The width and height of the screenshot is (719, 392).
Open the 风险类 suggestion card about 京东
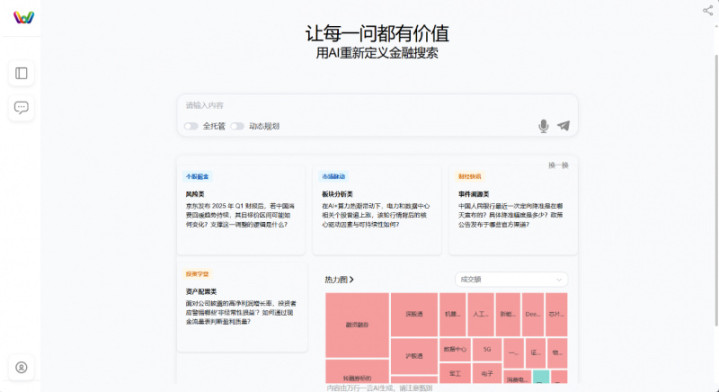point(241,210)
